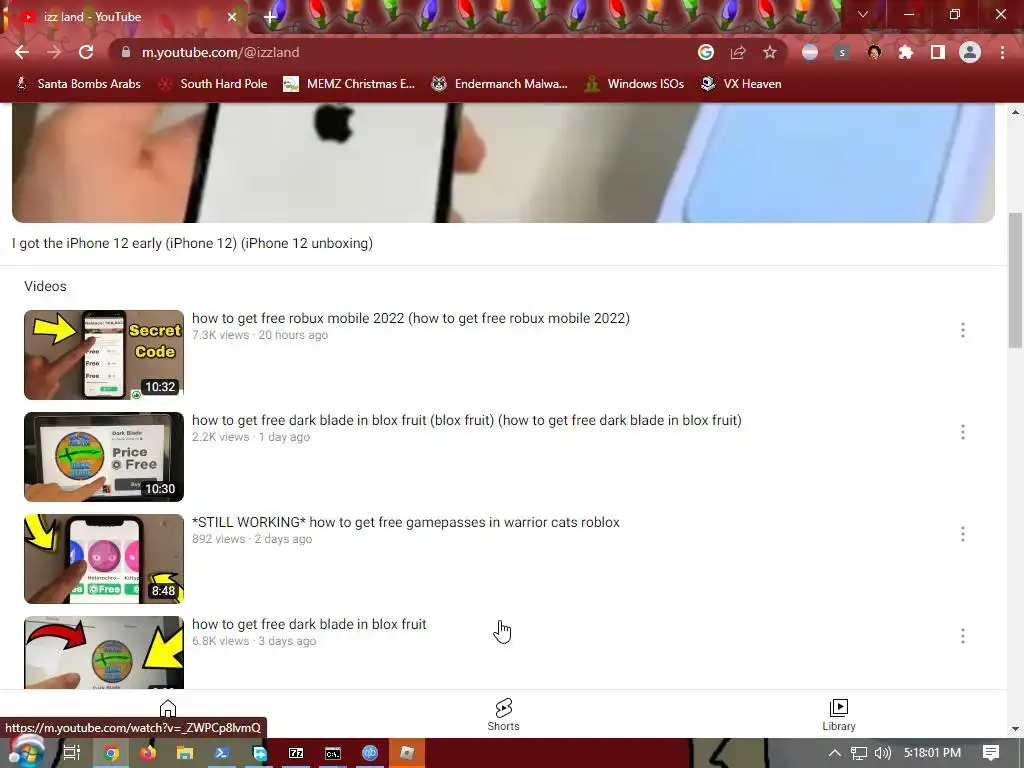Open a new browser tab

tap(270, 17)
